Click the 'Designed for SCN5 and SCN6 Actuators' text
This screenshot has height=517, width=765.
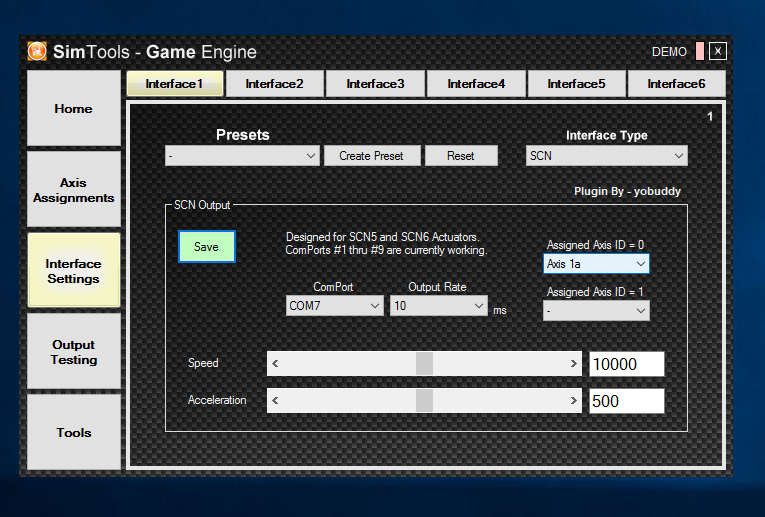coord(382,237)
